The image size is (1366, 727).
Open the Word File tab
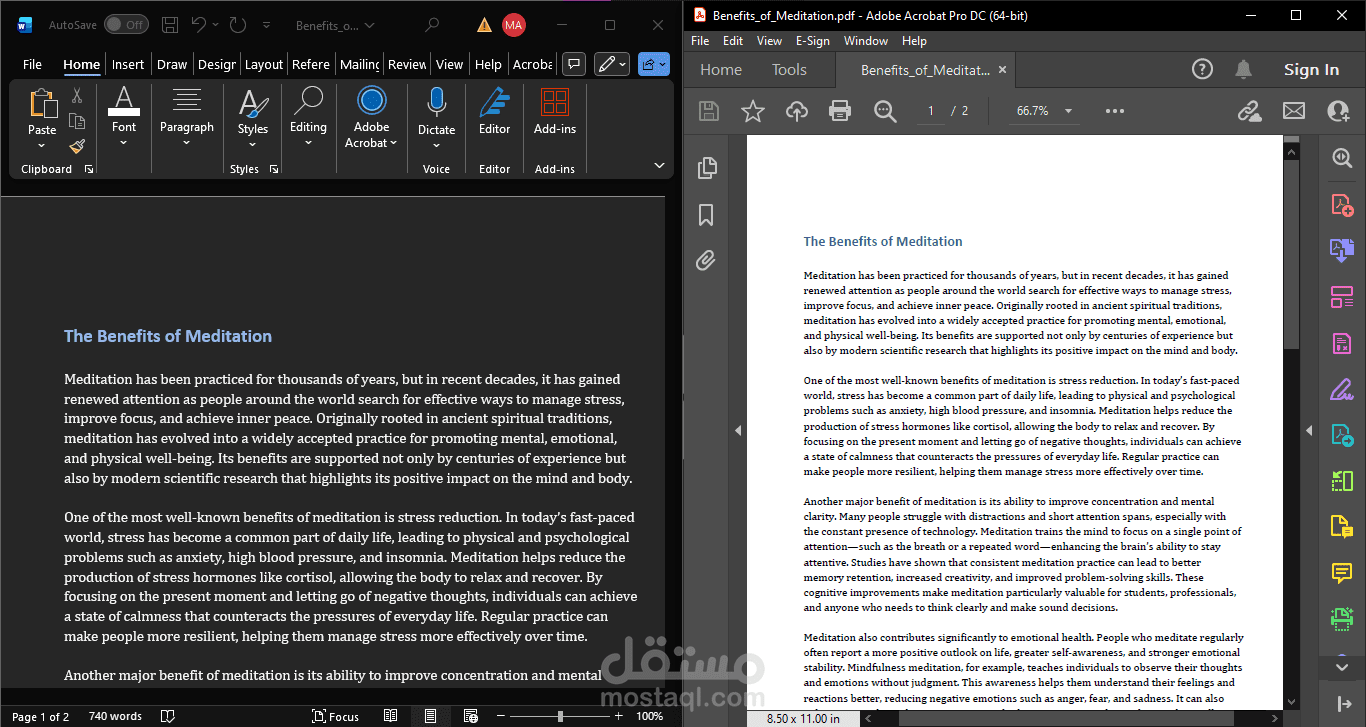33,64
